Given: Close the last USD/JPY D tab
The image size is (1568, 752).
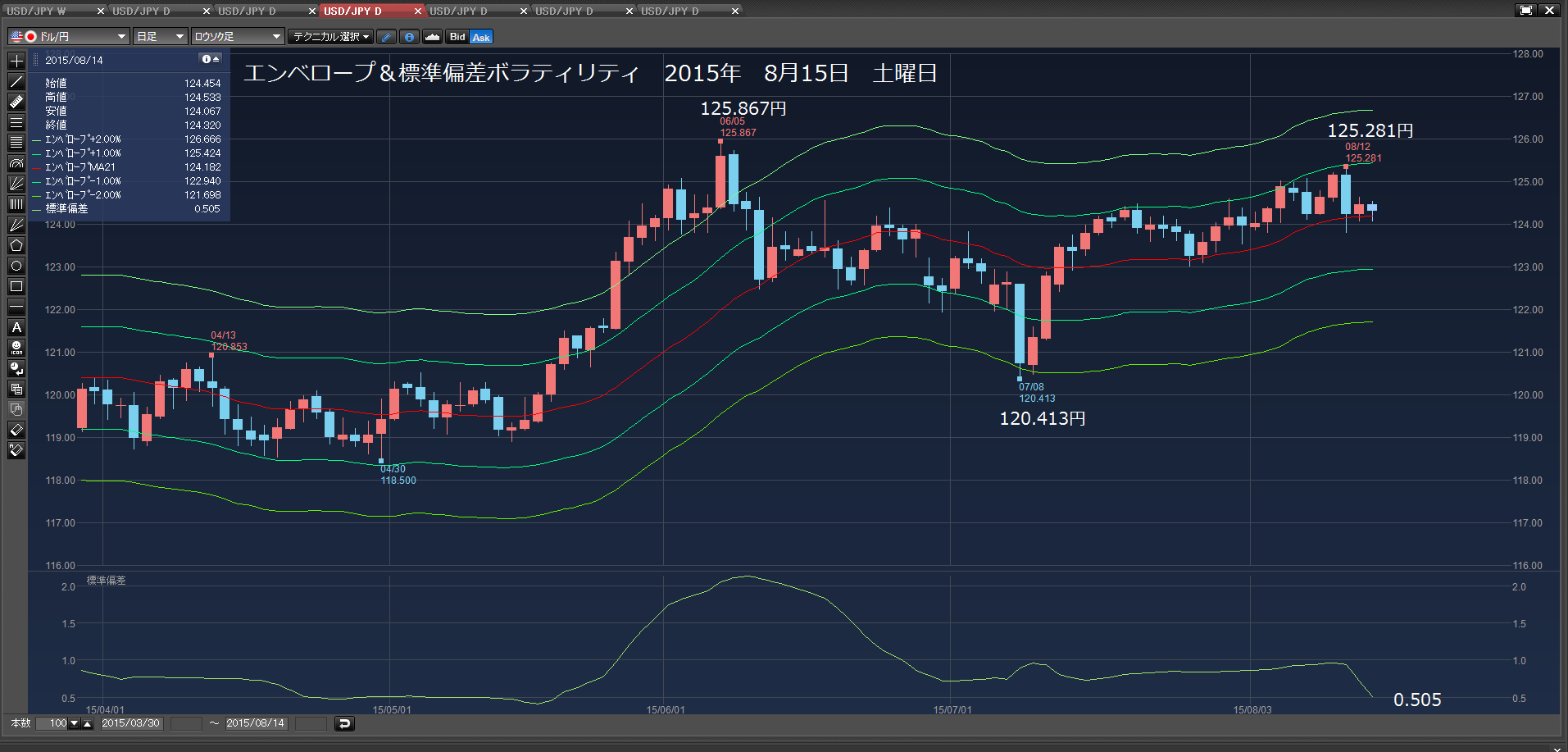Looking at the screenshot, I should pos(735,11).
